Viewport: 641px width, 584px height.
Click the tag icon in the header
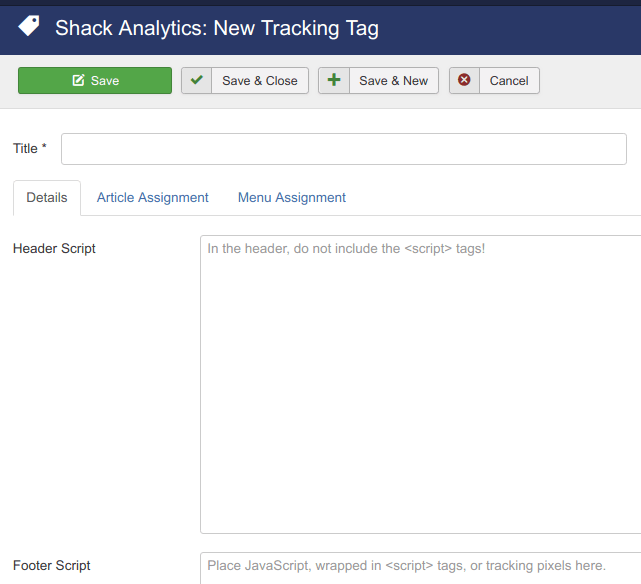coord(29,26)
